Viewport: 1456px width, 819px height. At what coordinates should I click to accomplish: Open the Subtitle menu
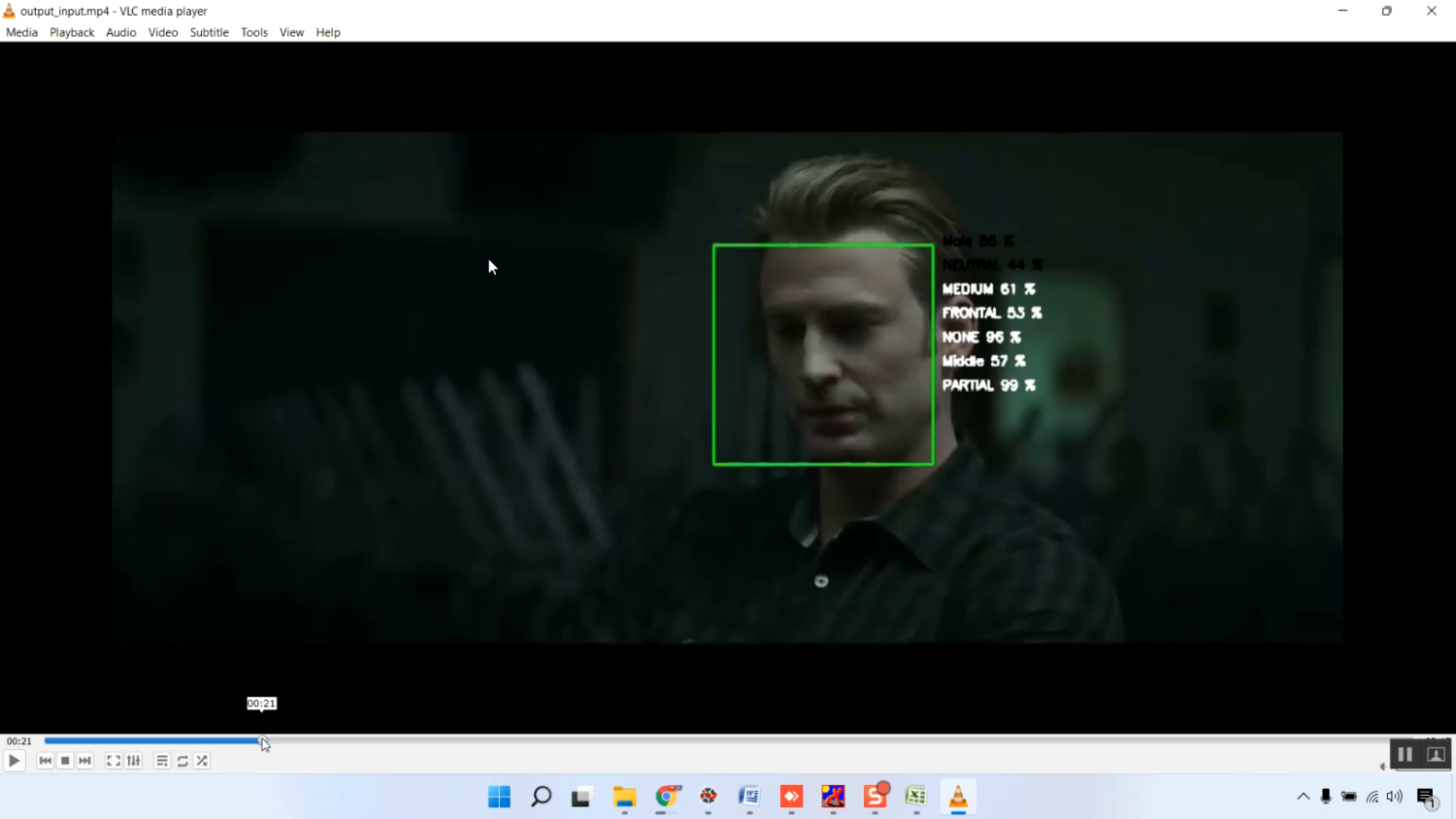click(209, 32)
